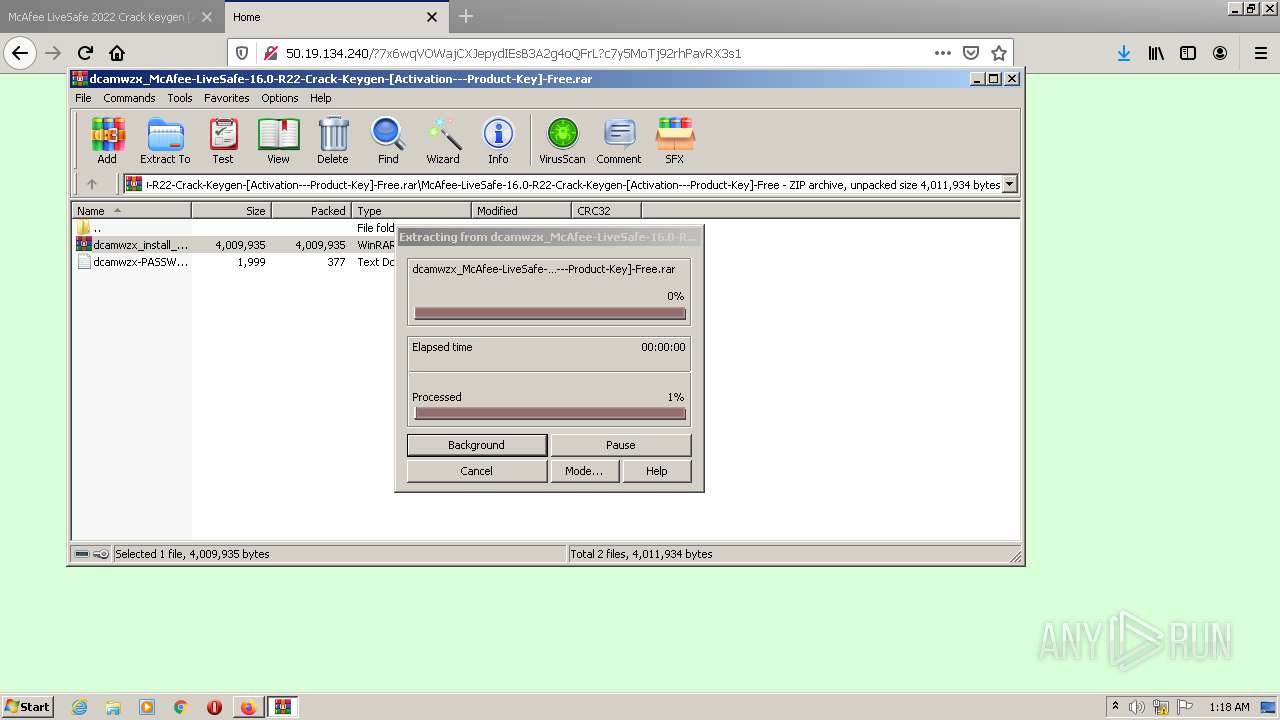The image size is (1280, 720).
Task: Sort by Packed column header
Action: [x=311, y=210]
